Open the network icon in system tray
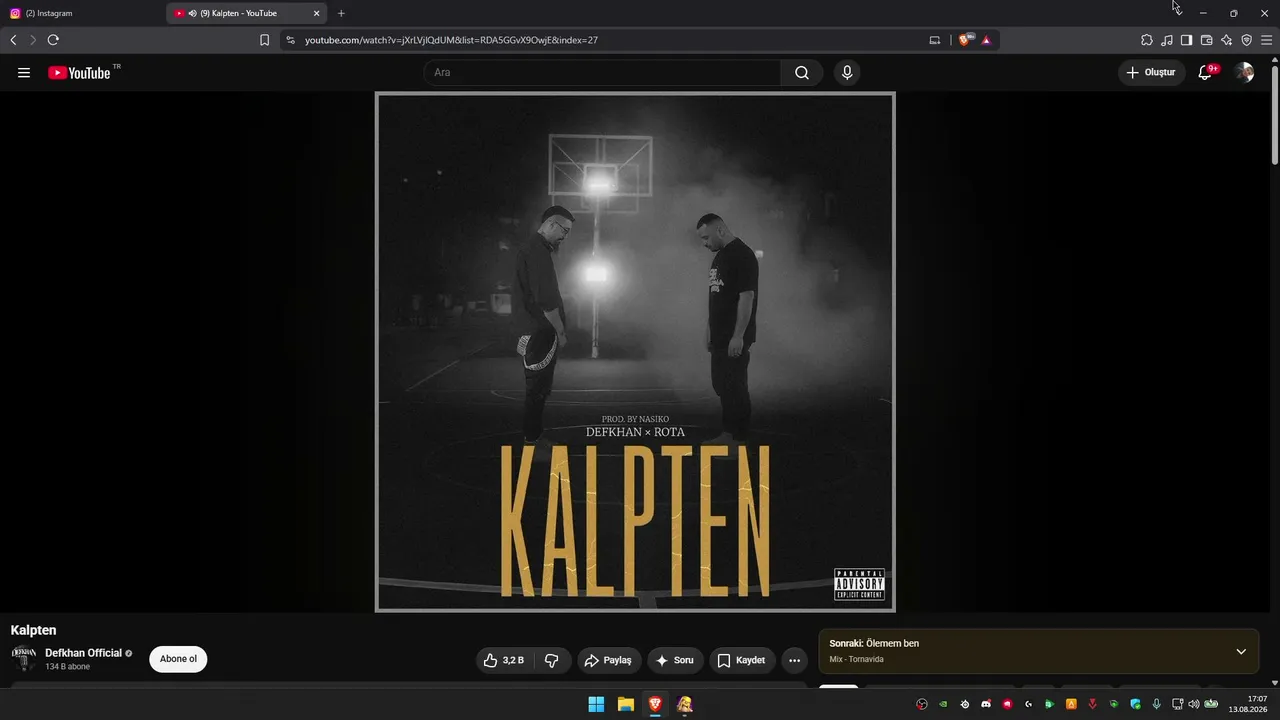Image resolution: width=1280 pixels, height=720 pixels. point(1177,704)
